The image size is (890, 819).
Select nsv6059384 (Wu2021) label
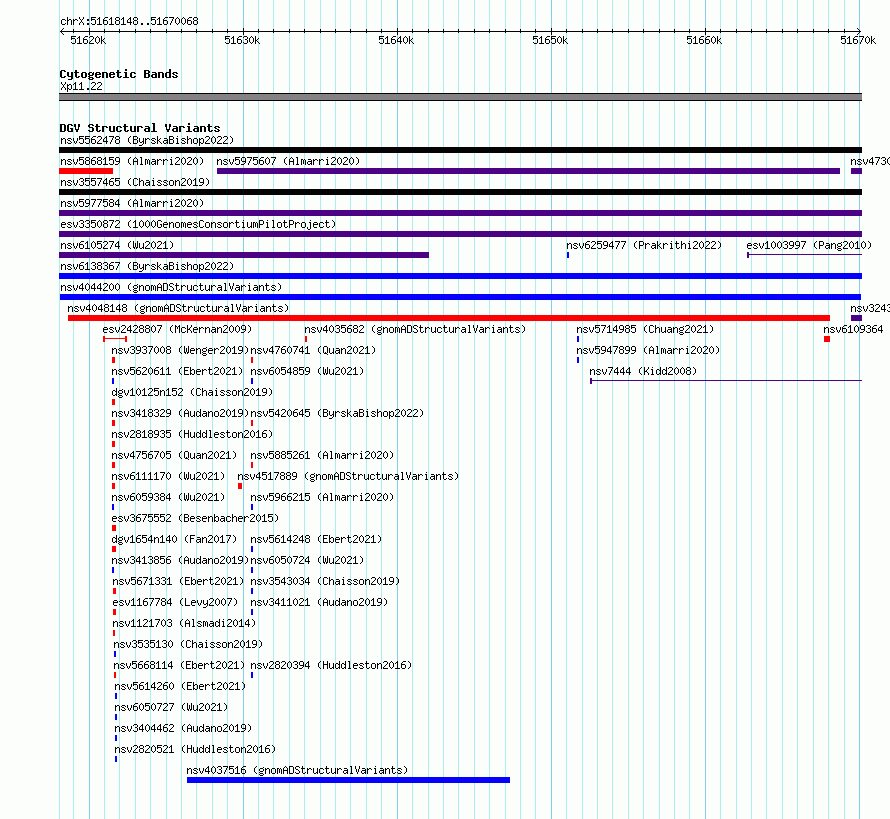[168, 497]
